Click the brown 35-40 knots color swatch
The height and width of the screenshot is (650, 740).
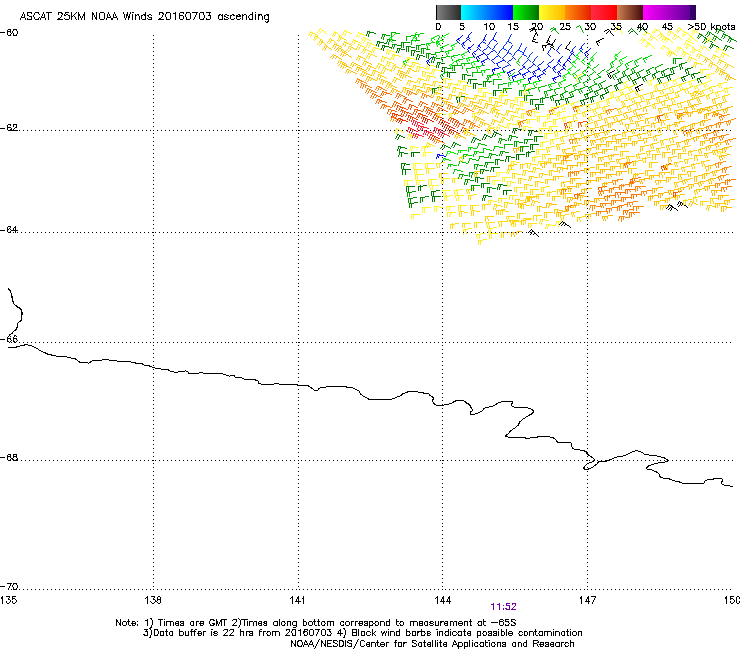tap(630, 12)
